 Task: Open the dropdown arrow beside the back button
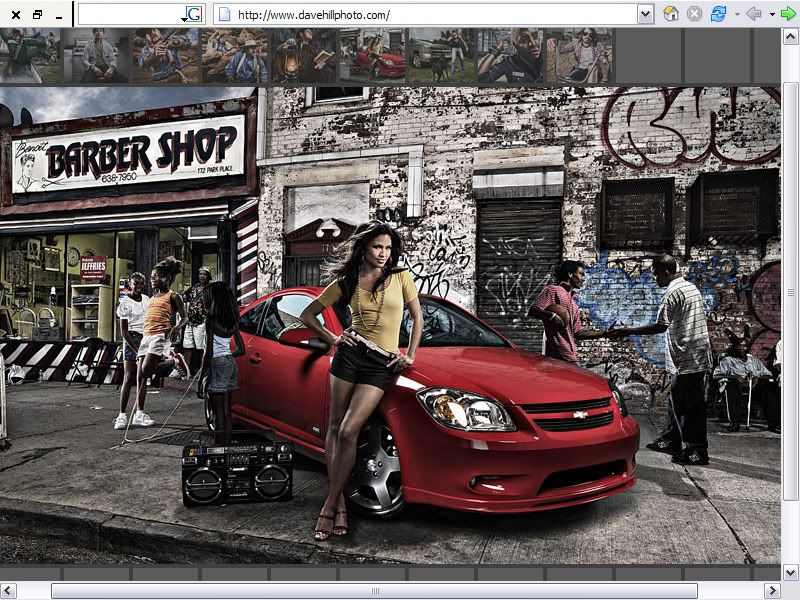(771, 14)
